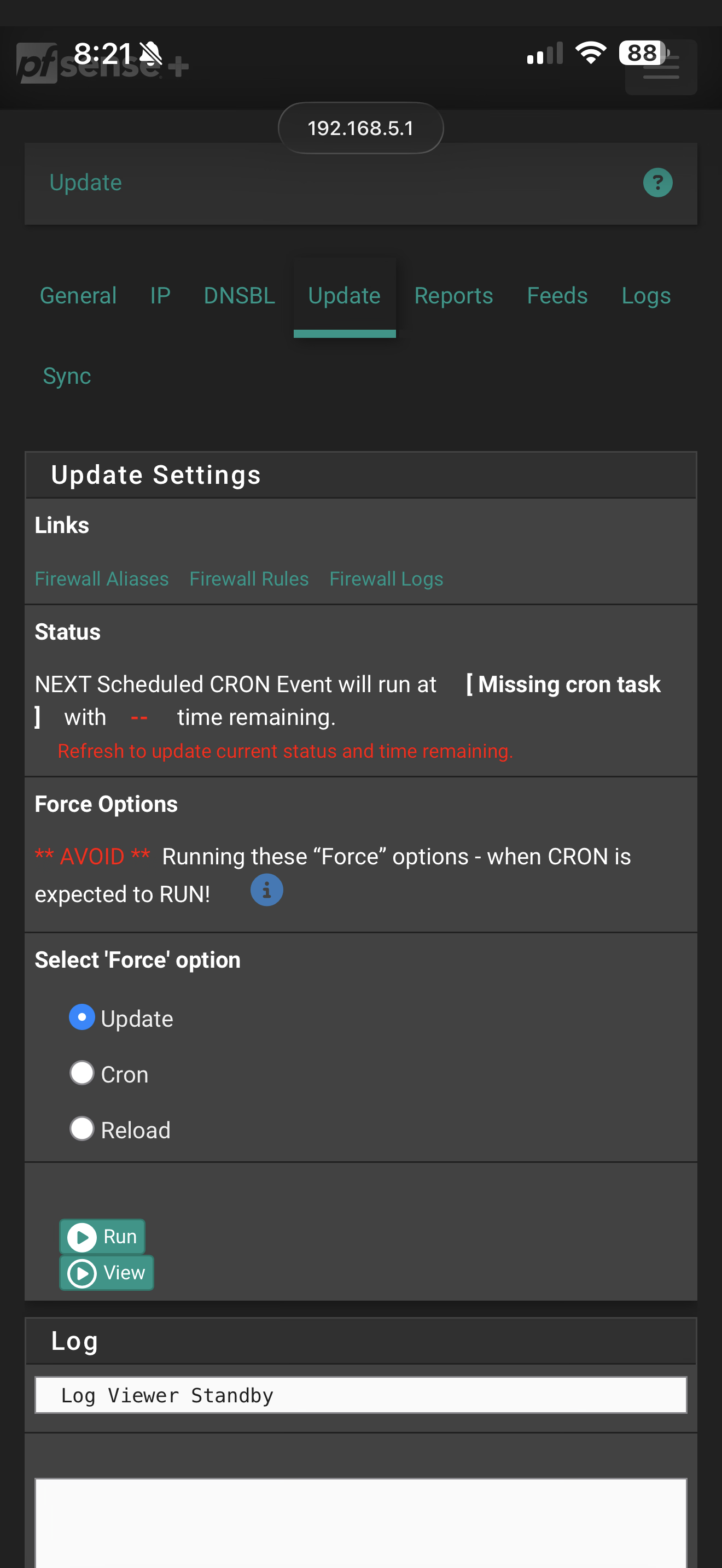Image resolution: width=722 pixels, height=1568 pixels.
Task: Switch to the General tab
Action: (x=78, y=296)
